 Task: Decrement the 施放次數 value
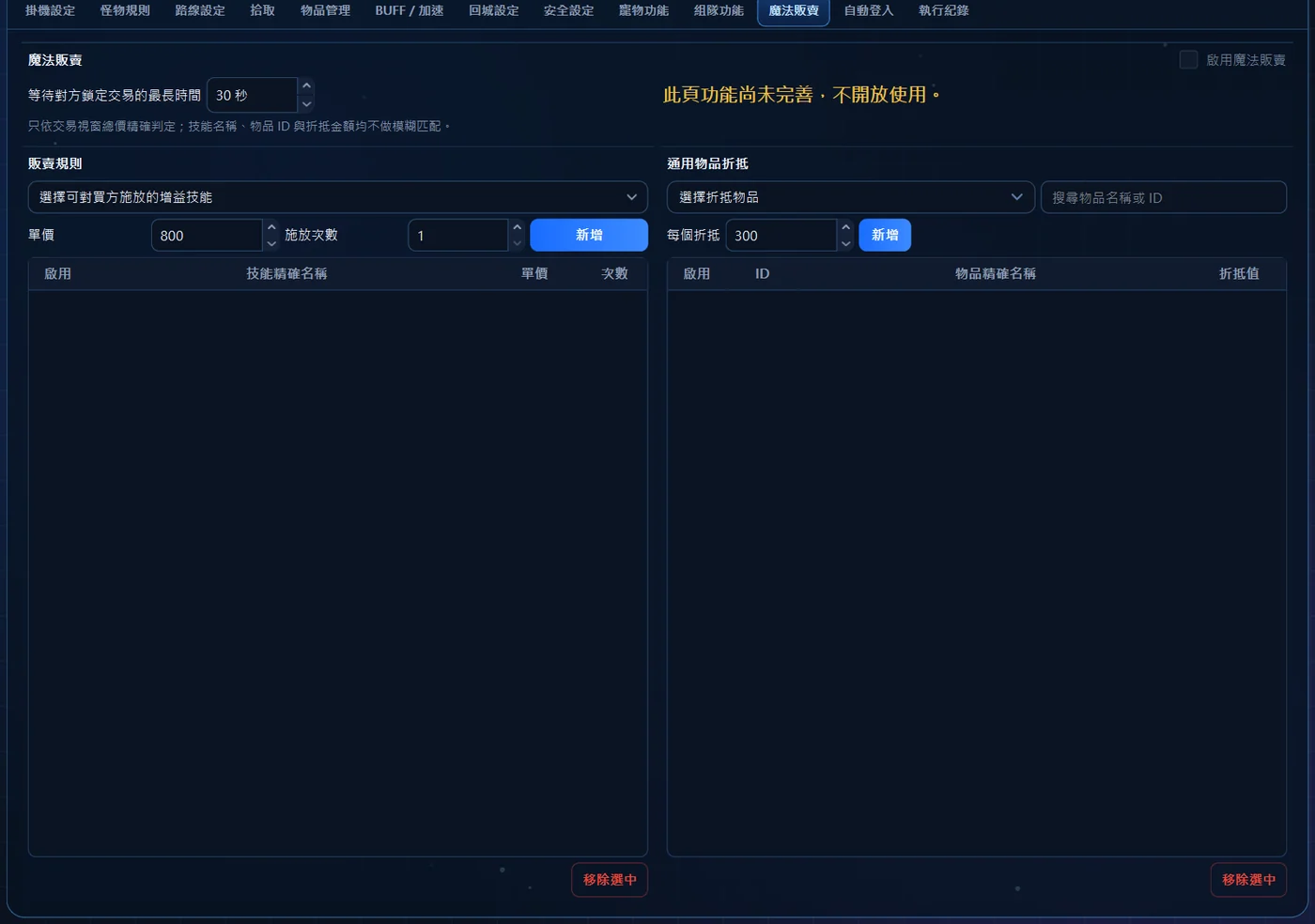point(517,243)
